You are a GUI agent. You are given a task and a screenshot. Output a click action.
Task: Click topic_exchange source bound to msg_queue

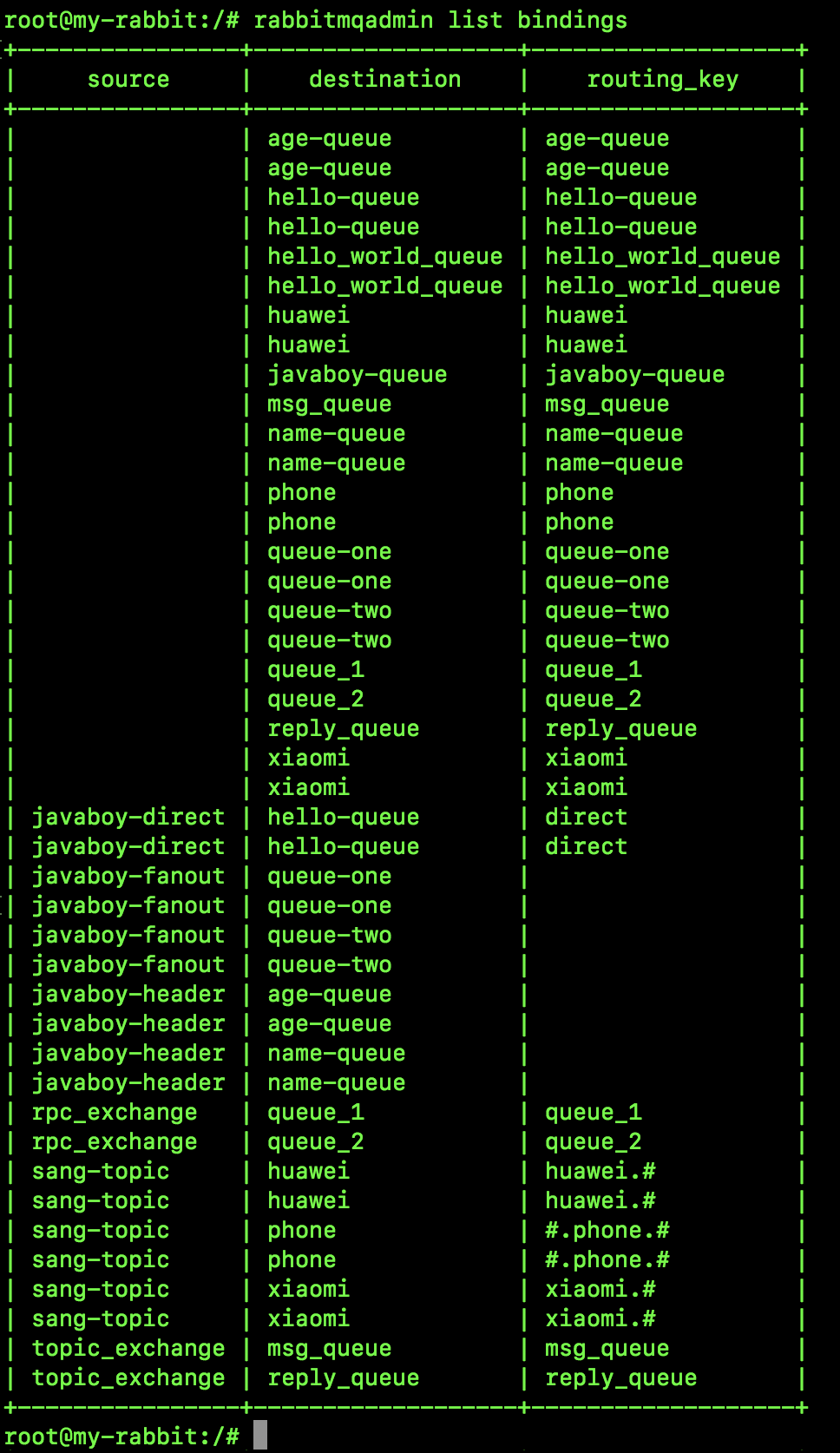click(128, 1348)
